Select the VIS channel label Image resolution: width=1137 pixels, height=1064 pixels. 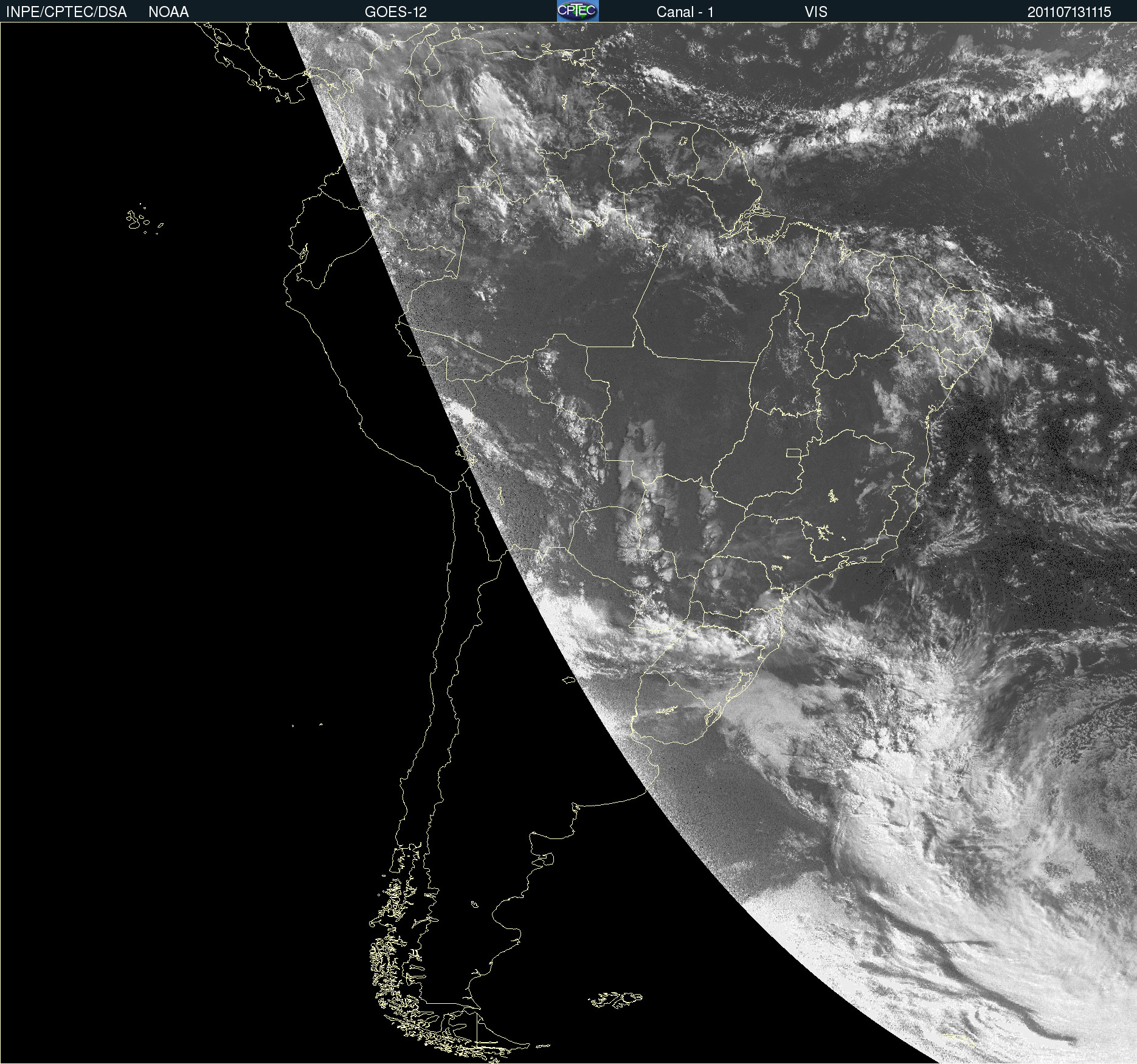(x=816, y=12)
